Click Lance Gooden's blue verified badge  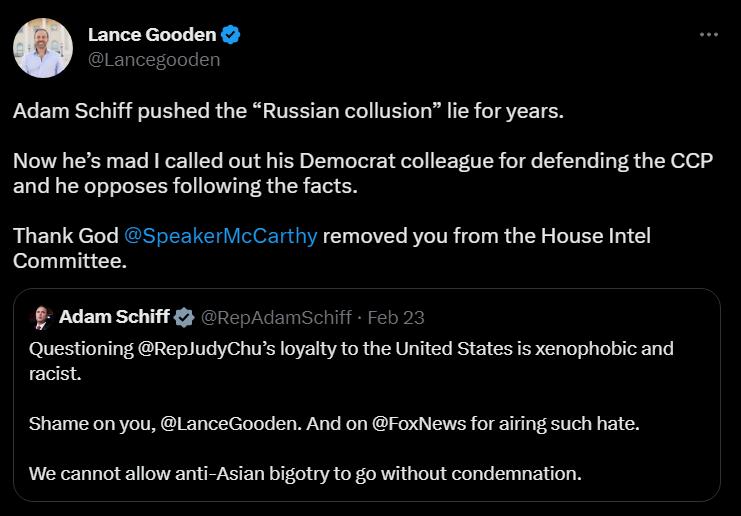click(x=231, y=35)
